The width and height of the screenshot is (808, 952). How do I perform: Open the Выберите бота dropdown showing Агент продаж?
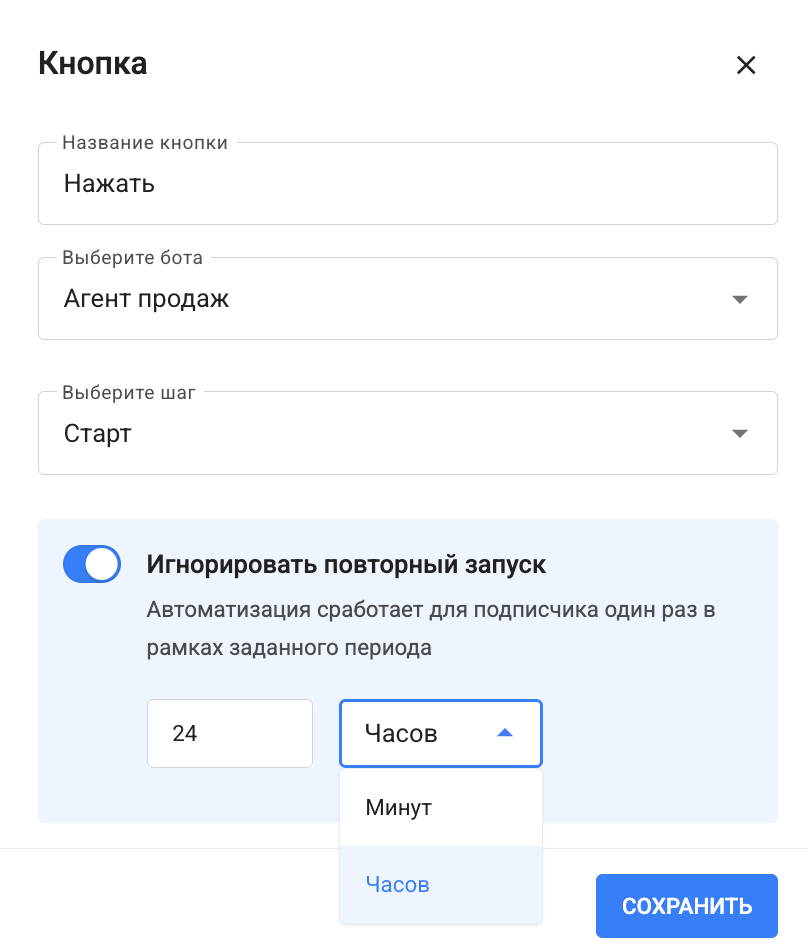[x=407, y=299]
